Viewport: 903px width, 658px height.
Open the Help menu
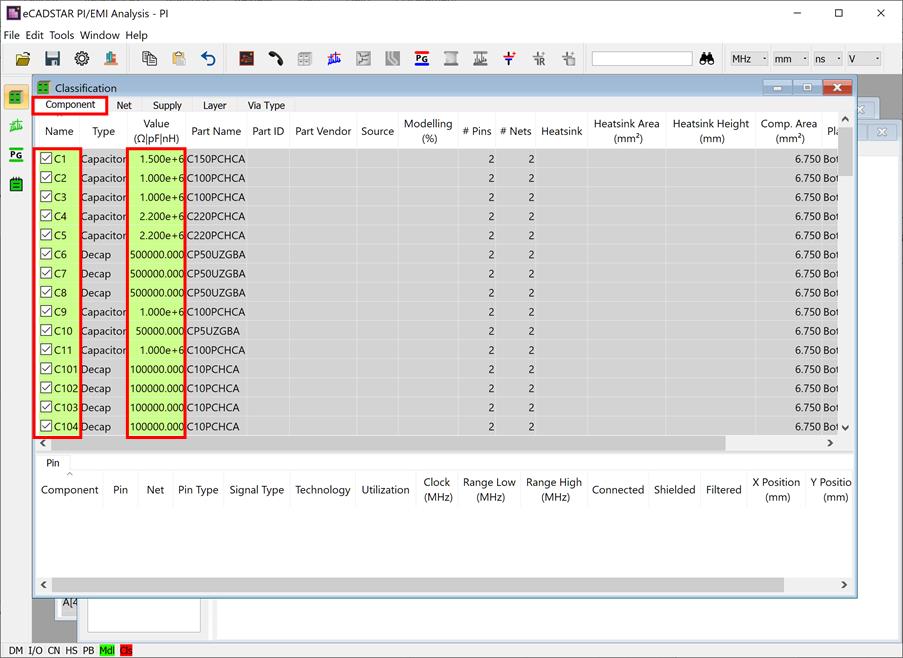pos(136,35)
